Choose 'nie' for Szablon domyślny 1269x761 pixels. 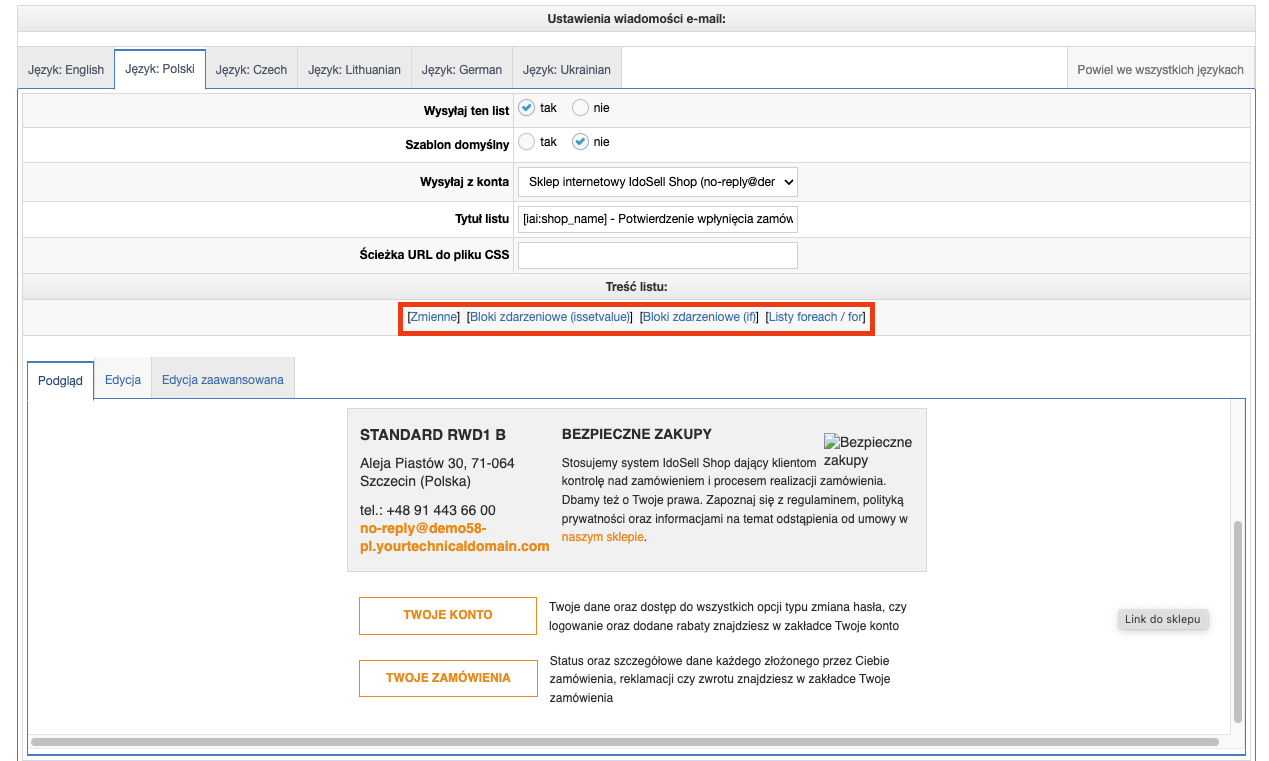pos(580,142)
